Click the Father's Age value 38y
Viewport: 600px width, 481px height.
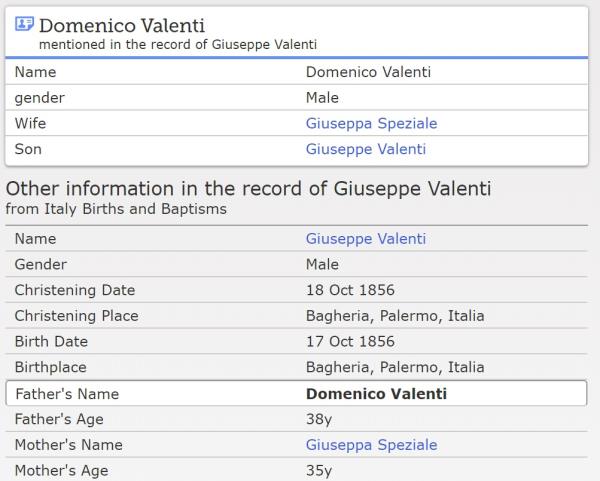pyautogui.click(x=319, y=420)
